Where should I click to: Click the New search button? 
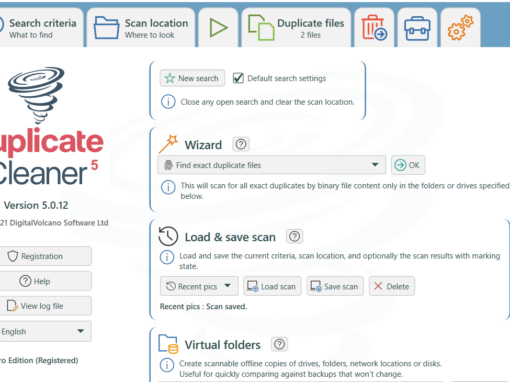(192, 78)
